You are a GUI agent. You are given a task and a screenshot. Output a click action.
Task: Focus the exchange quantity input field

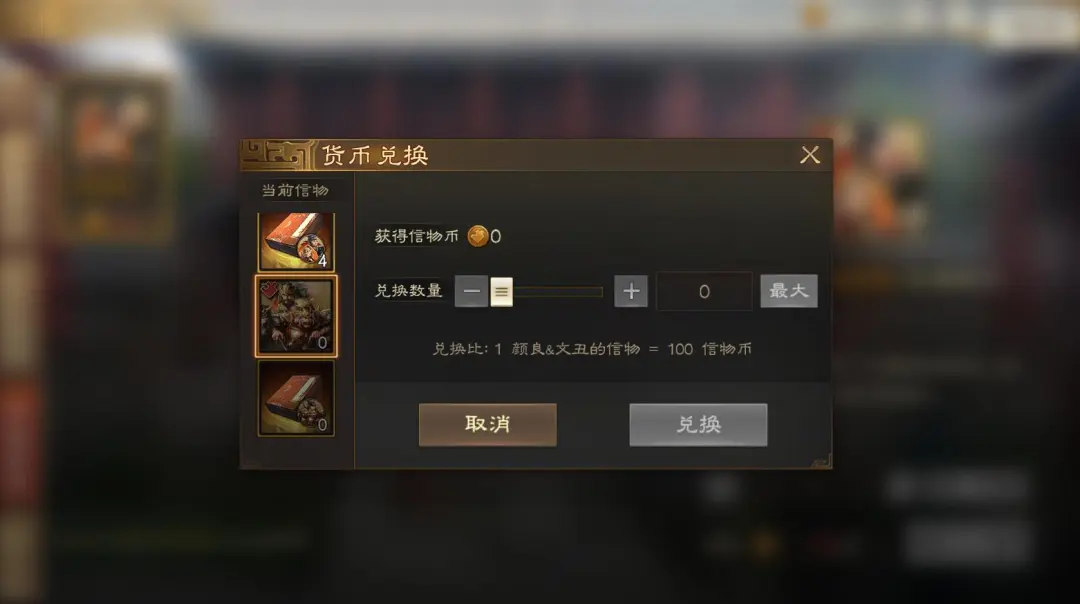click(704, 291)
